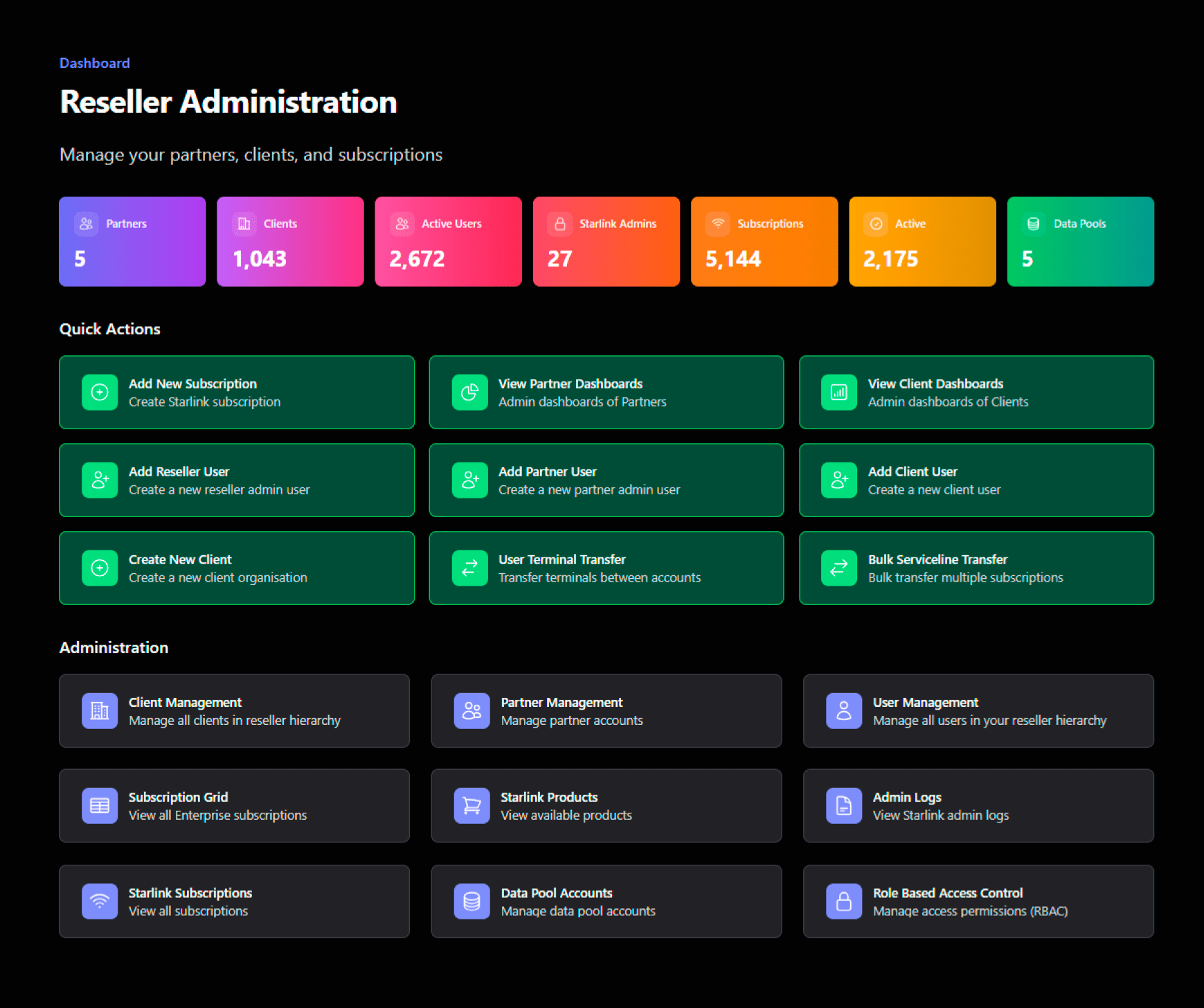Click the Active Users stat card
Screen dimensions: 1204x1008
coord(448,242)
